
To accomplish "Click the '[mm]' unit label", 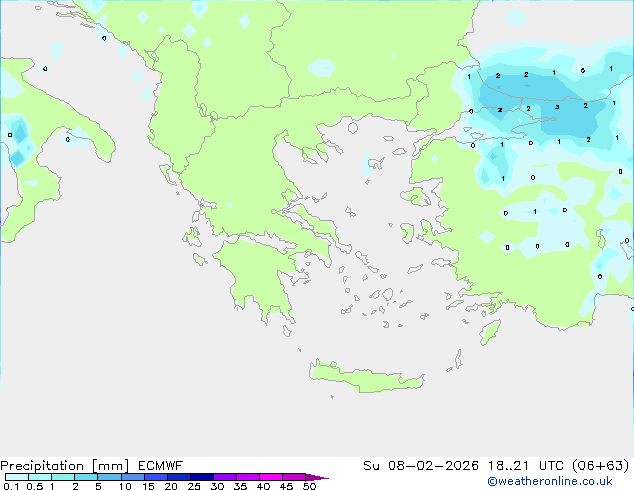I will (110, 466).
